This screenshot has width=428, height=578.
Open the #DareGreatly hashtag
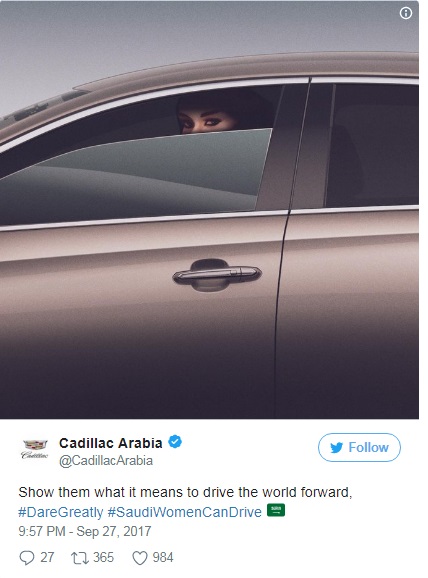[x=61, y=512]
